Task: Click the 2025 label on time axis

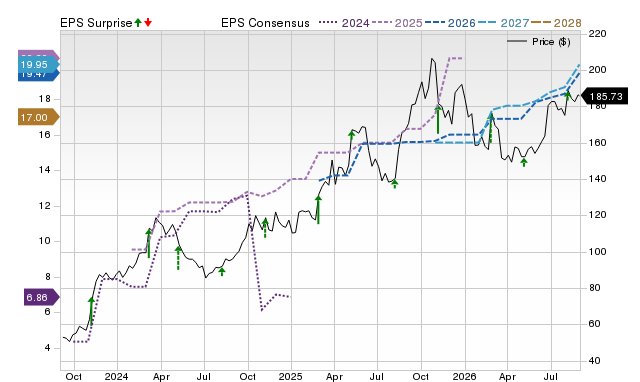Action: coord(290,376)
